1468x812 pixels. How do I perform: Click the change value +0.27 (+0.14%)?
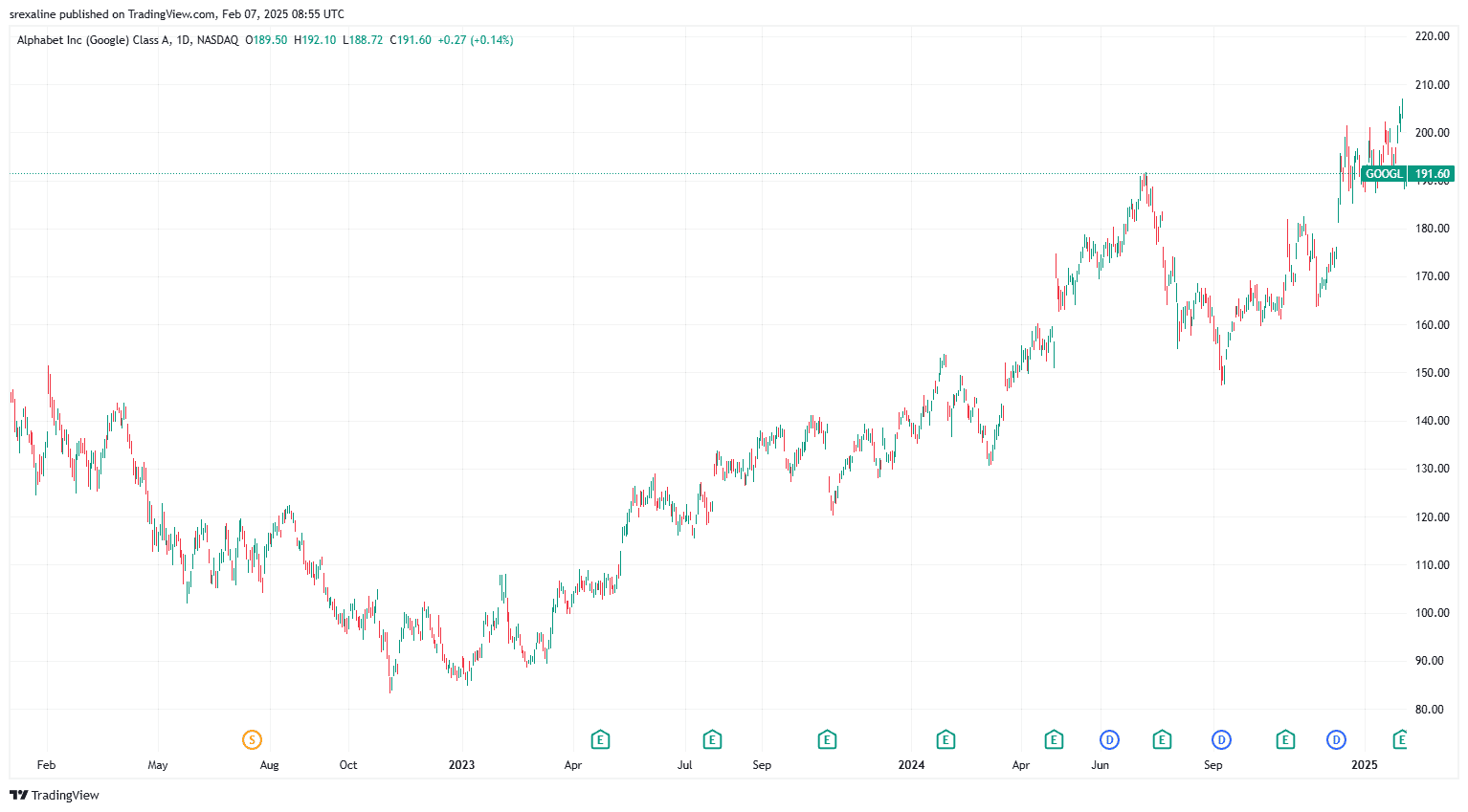coord(476,40)
